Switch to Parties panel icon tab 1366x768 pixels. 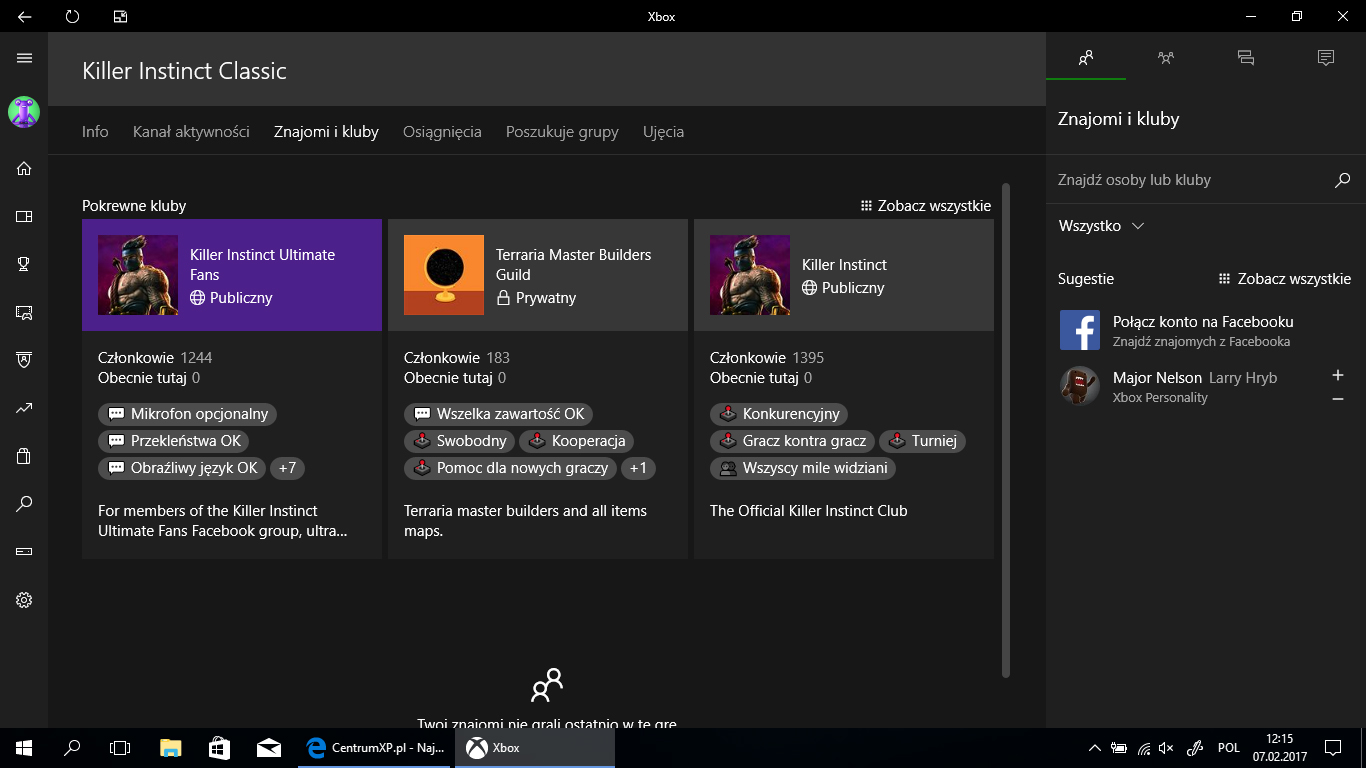coord(1166,58)
